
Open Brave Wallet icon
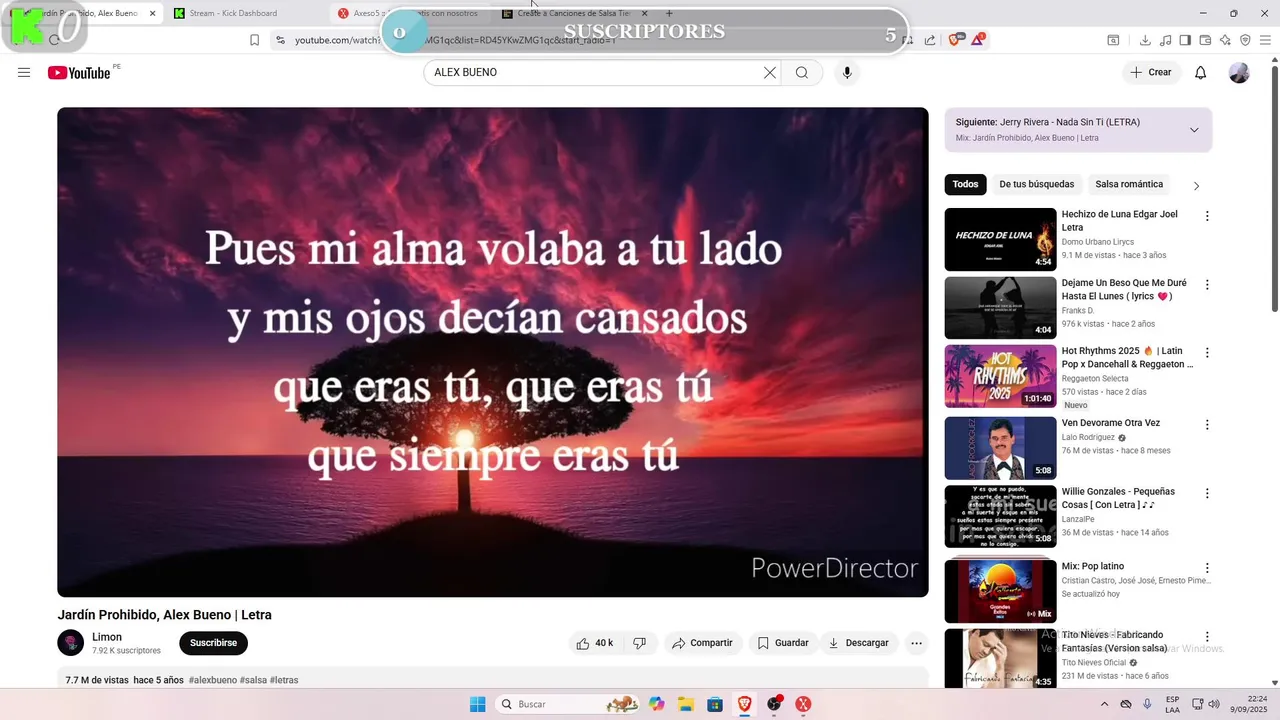[1205, 40]
